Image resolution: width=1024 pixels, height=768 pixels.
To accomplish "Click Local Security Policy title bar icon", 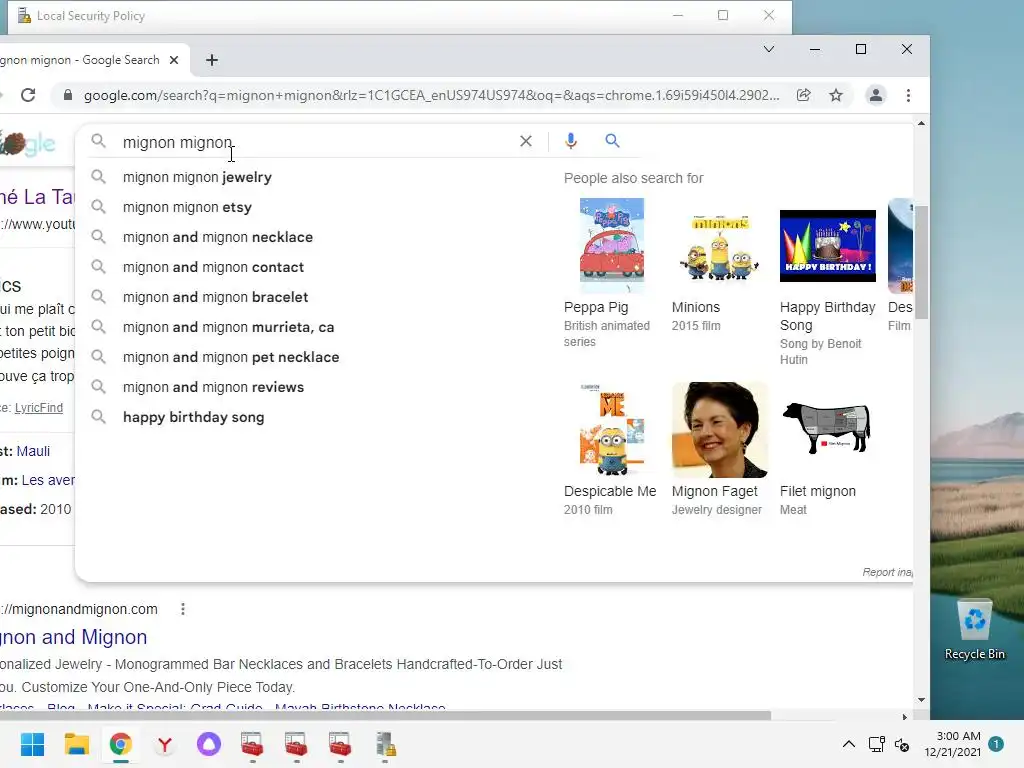I will pos(24,15).
